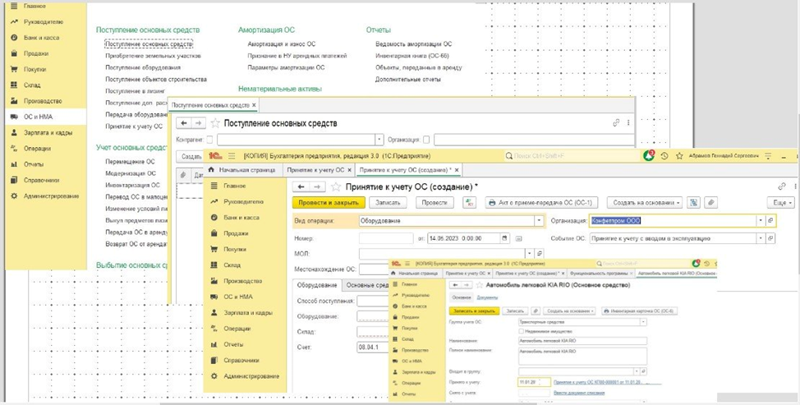
Task: Open Поступление оборудования link in ОС и НМА menu
Action: (143, 67)
